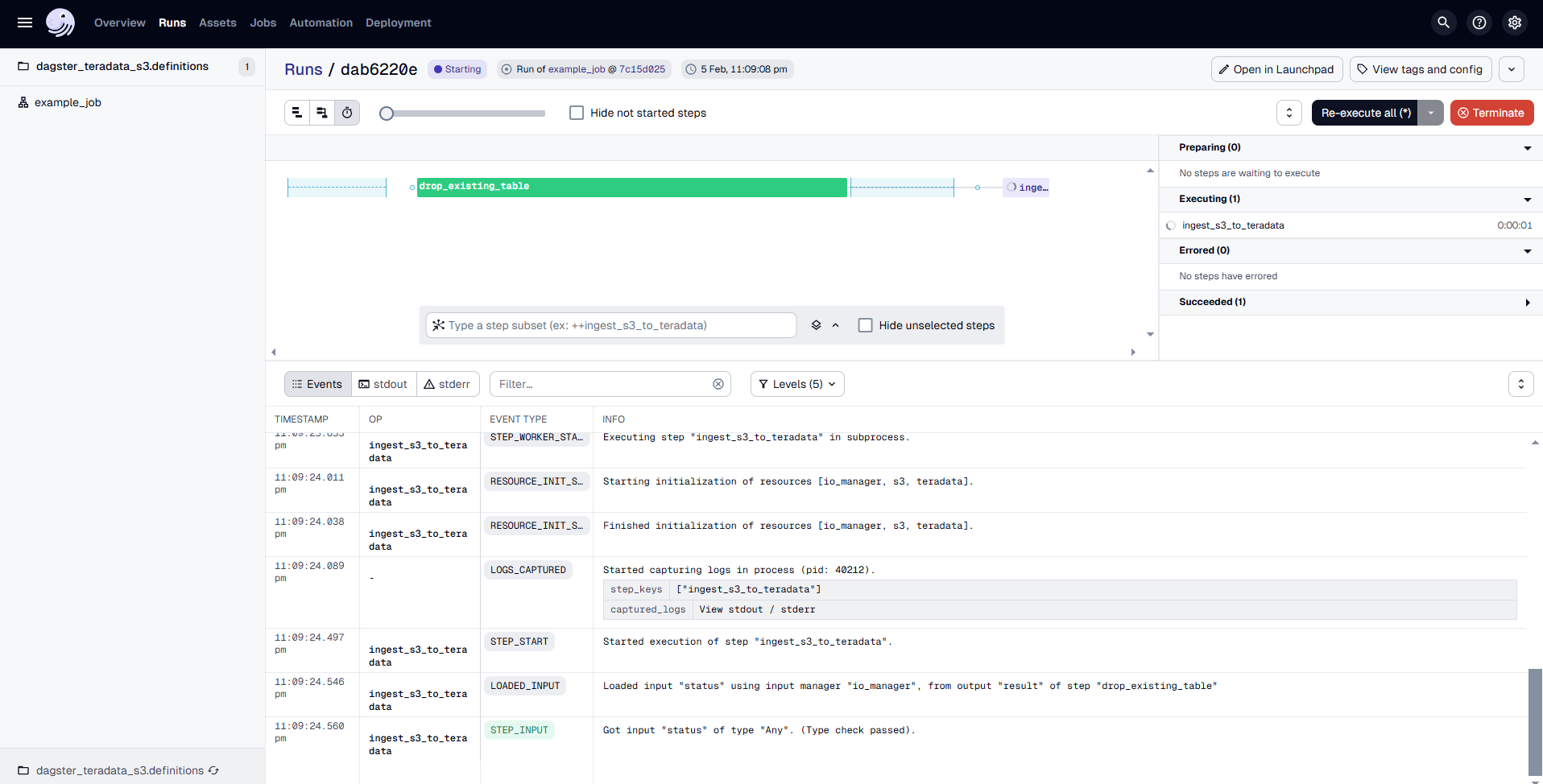Viewport: 1543px width, 784px height.
Task: Switch to Gantt flat view icon
Action: point(297,113)
